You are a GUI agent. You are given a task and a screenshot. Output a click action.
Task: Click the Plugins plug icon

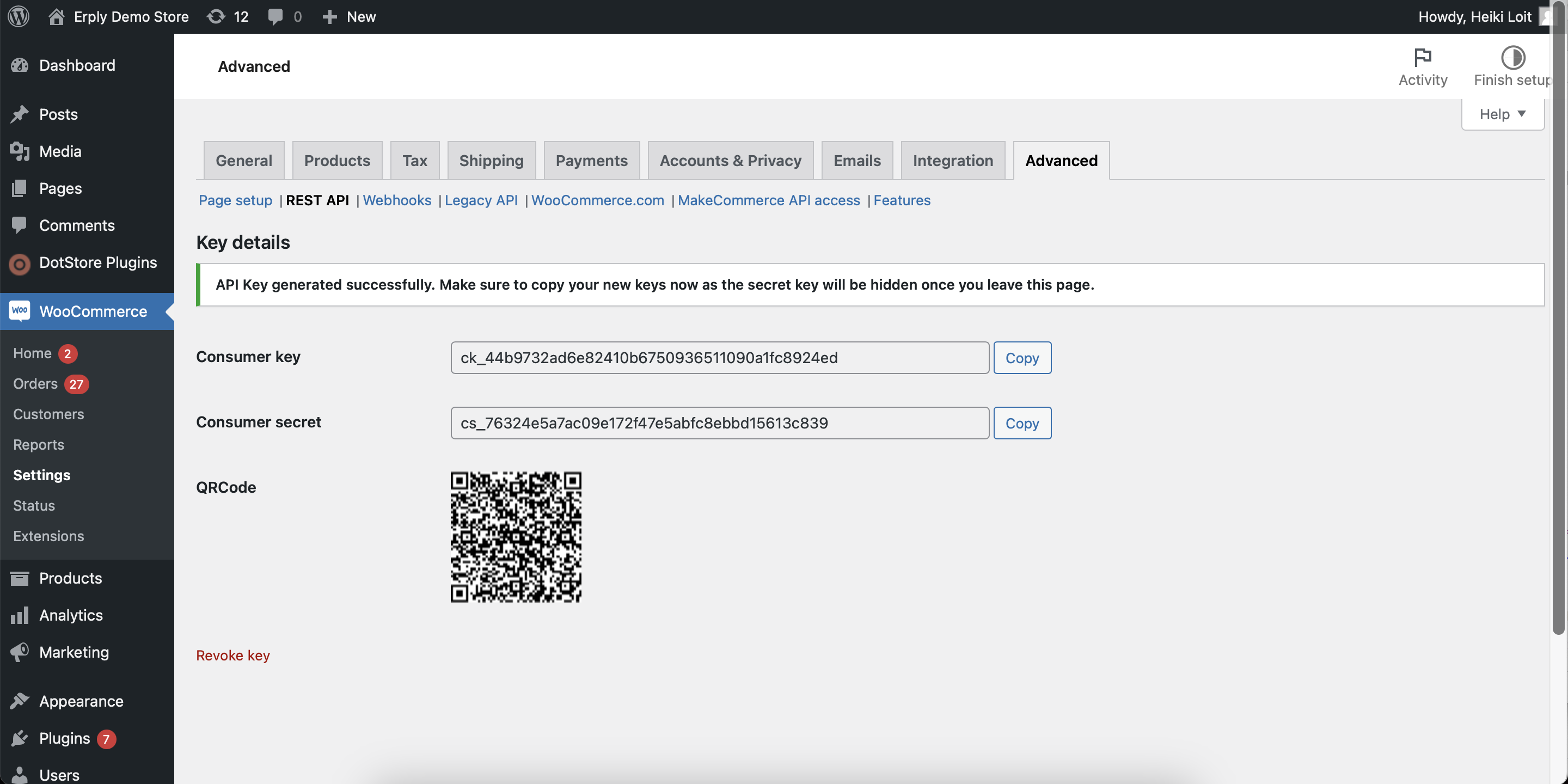click(x=20, y=738)
